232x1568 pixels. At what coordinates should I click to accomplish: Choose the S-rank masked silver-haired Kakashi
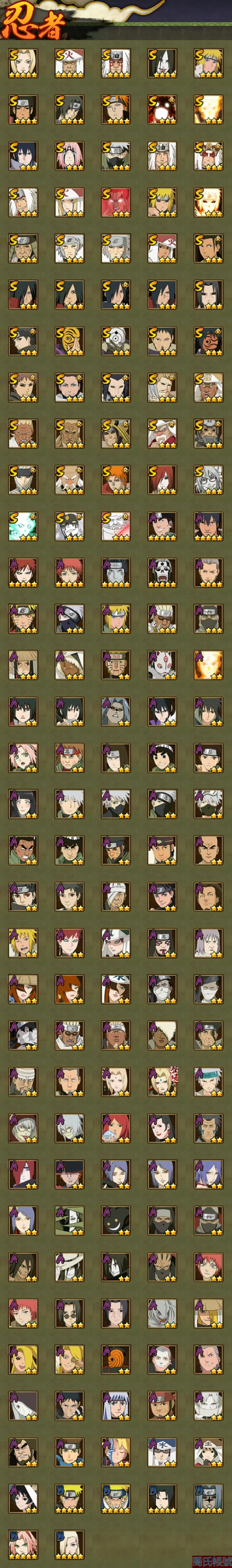pyautogui.click(x=116, y=155)
